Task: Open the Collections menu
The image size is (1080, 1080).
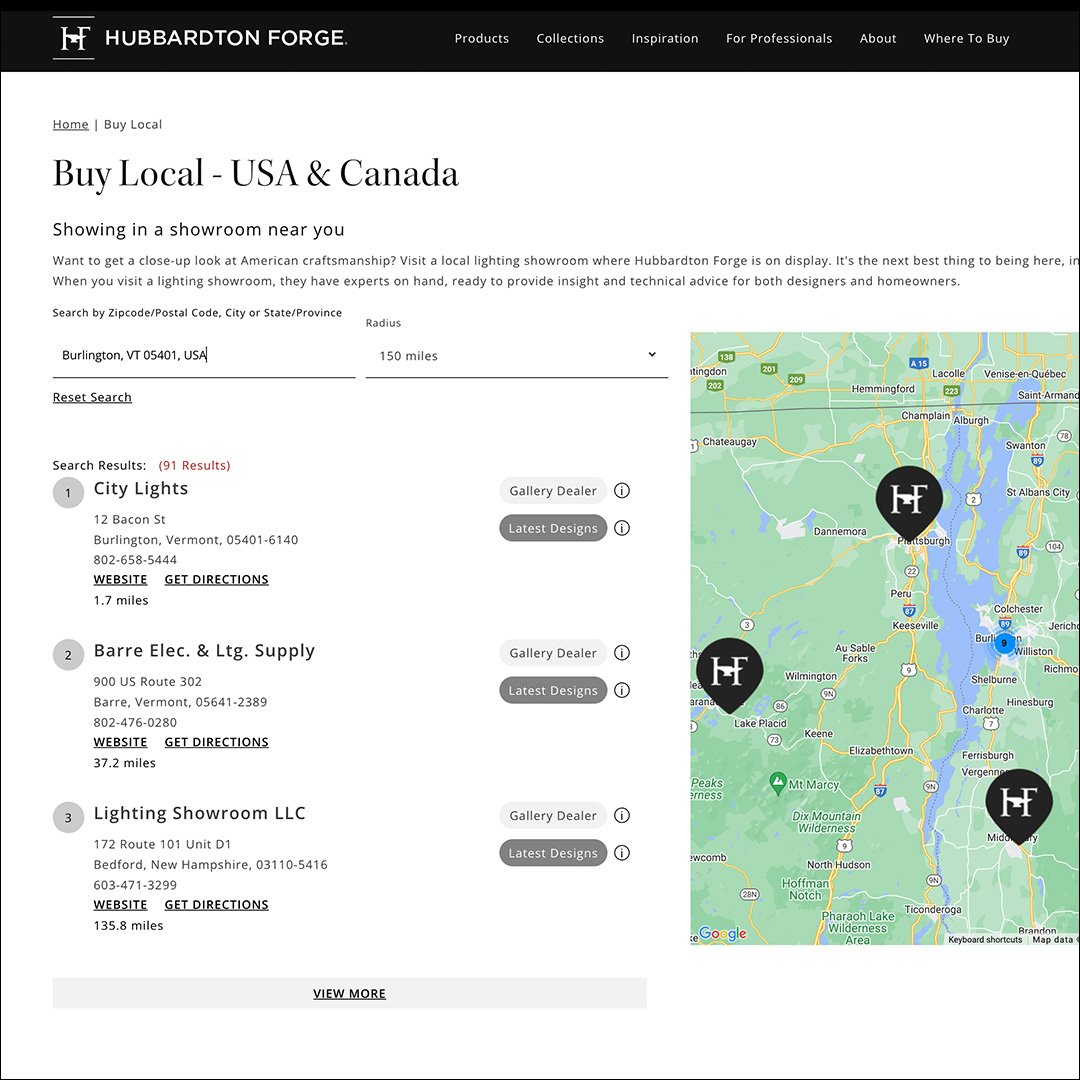Action: coord(570,39)
